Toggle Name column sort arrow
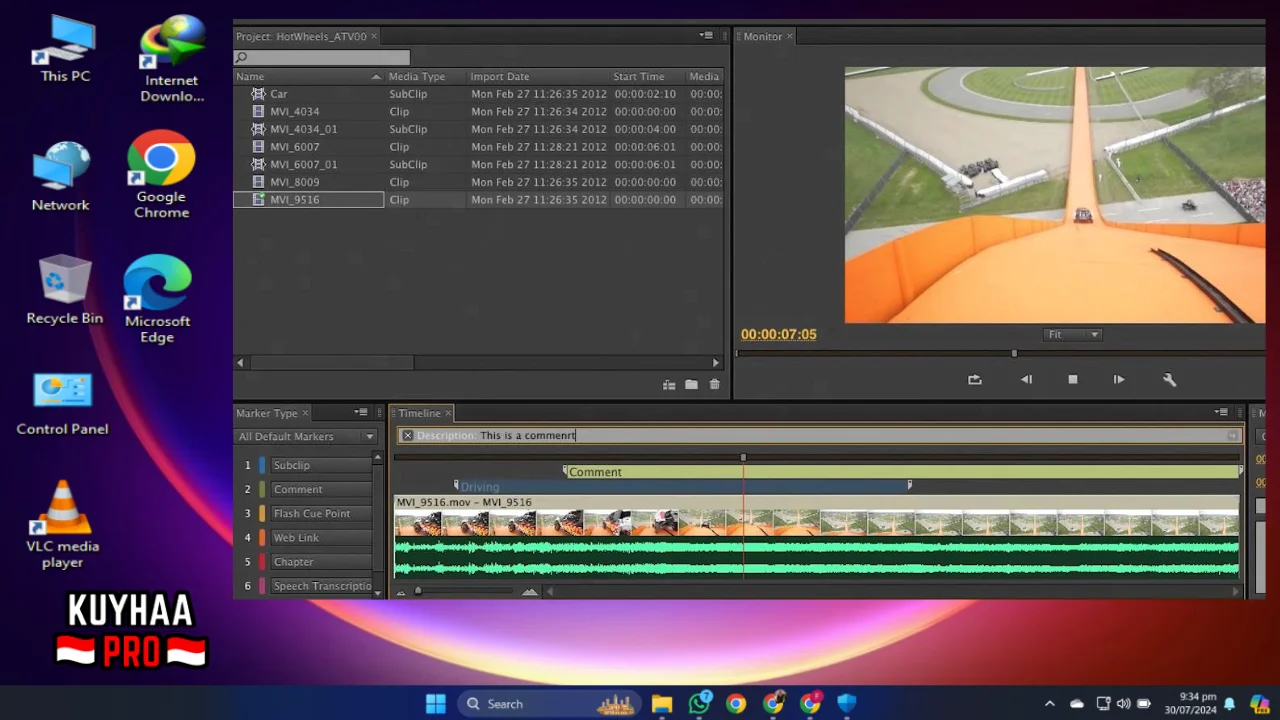The image size is (1280, 720). tap(376, 77)
